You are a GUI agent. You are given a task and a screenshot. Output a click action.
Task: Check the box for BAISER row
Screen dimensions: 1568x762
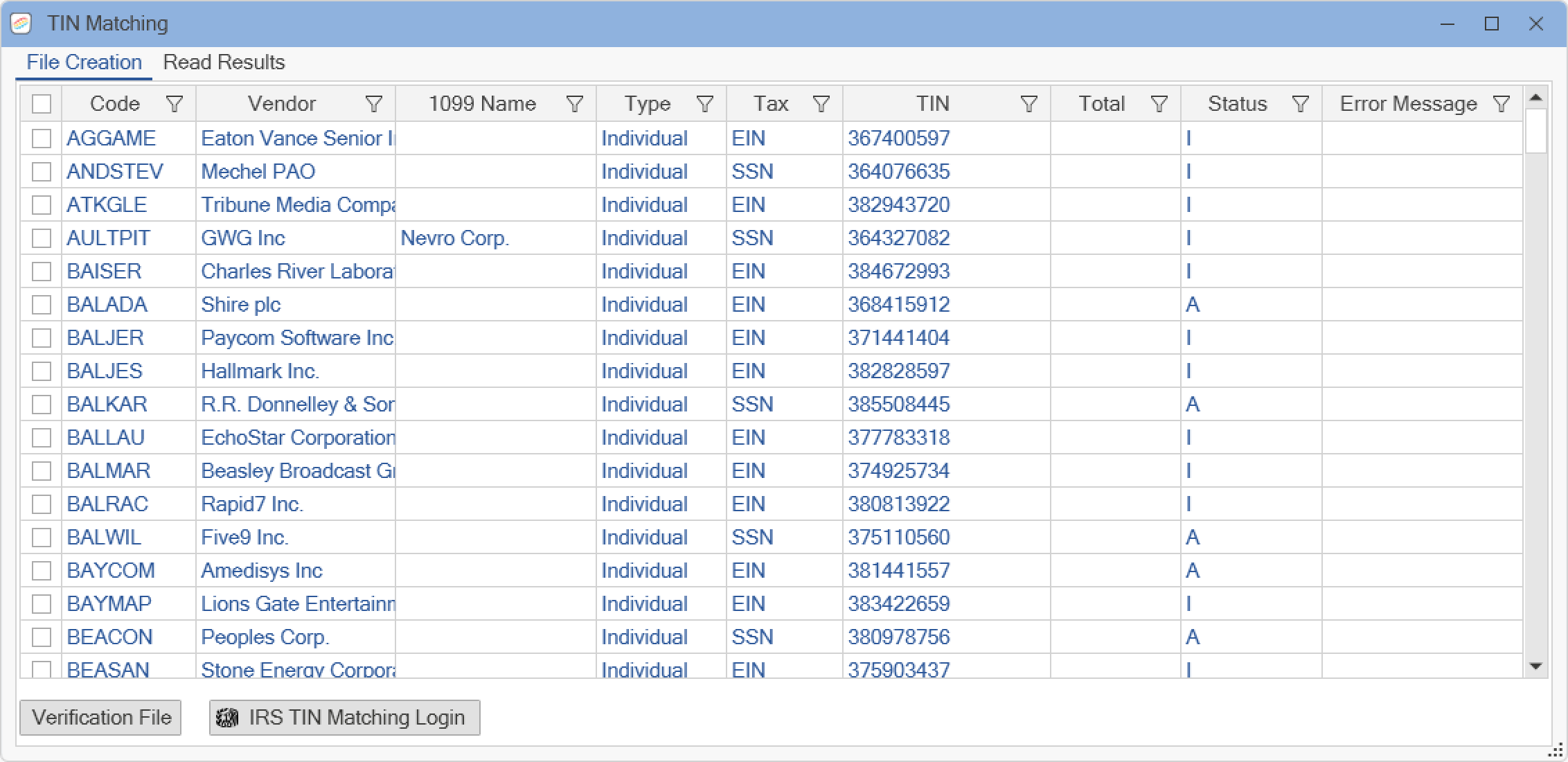click(x=42, y=272)
